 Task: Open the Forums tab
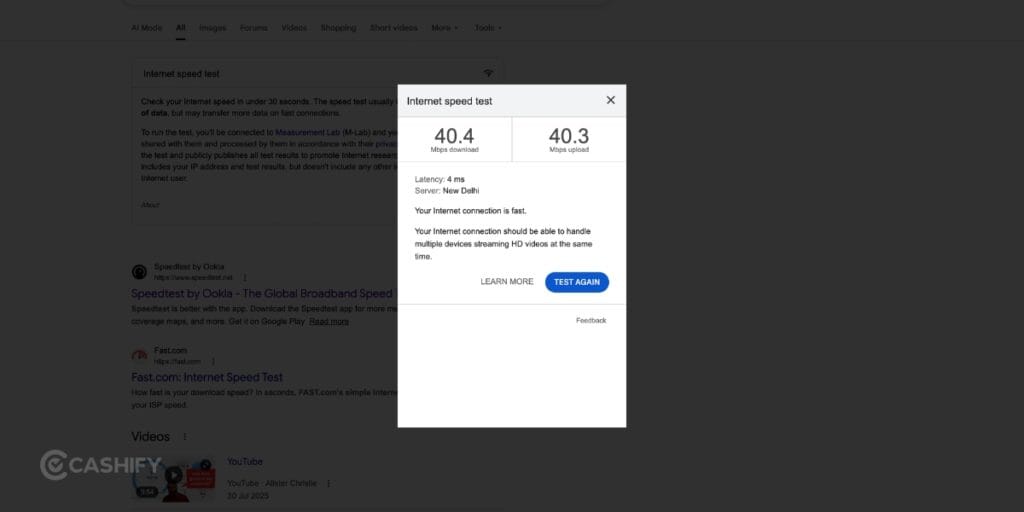(x=253, y=28)
